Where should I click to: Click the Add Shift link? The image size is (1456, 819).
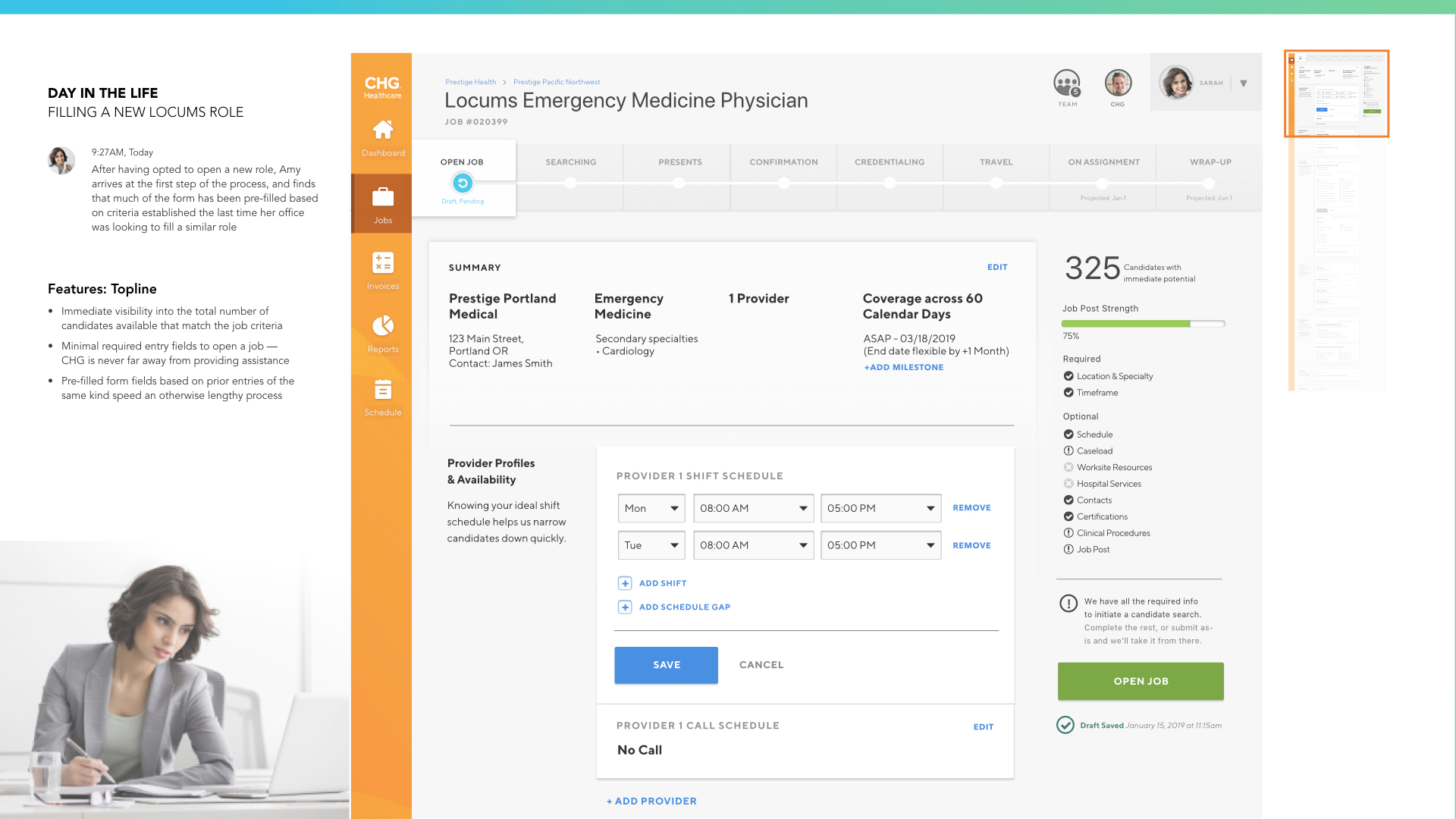point(663,583)
